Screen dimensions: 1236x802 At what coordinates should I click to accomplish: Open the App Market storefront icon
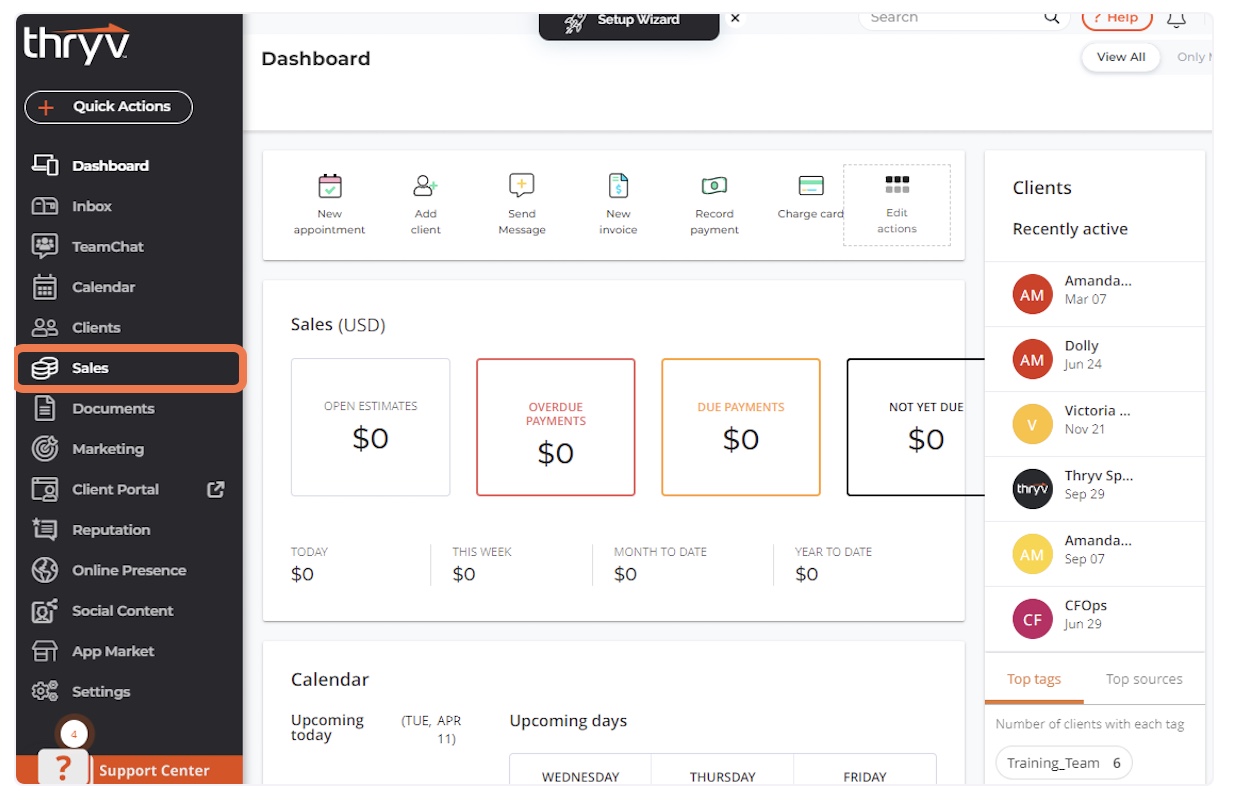point(45,651)
